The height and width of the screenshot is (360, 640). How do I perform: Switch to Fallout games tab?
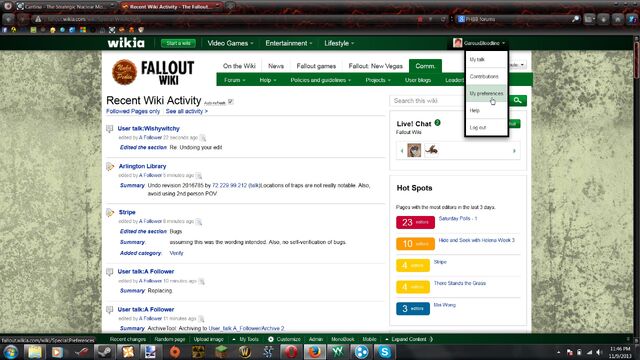316,66
